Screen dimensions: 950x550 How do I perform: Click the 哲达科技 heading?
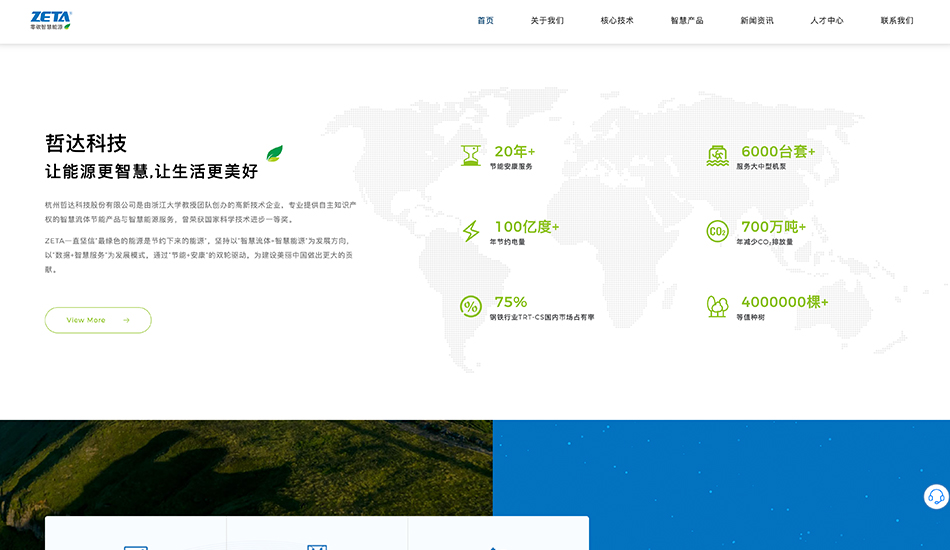(x=86, y=143)
